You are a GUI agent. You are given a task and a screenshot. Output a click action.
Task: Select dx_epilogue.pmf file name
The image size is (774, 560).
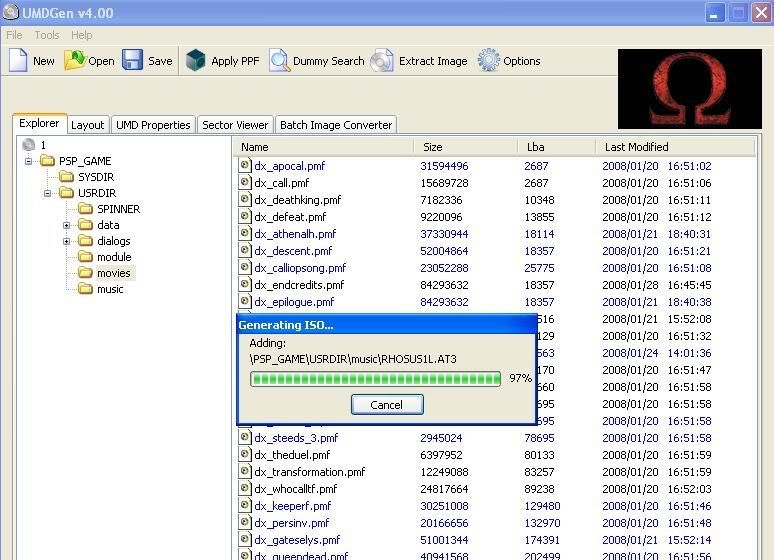(294, 302)
